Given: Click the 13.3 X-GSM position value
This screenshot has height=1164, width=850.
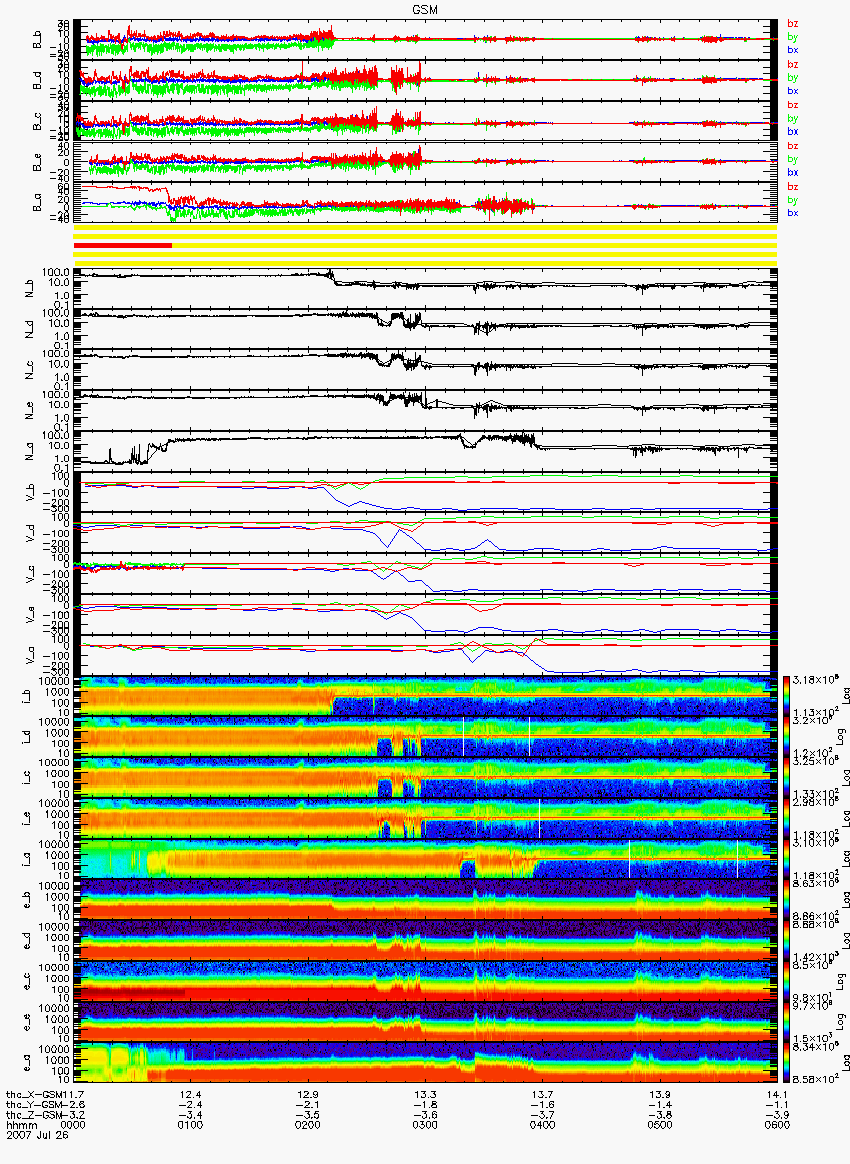Looking at the screenshot, I should (425, 1094).
